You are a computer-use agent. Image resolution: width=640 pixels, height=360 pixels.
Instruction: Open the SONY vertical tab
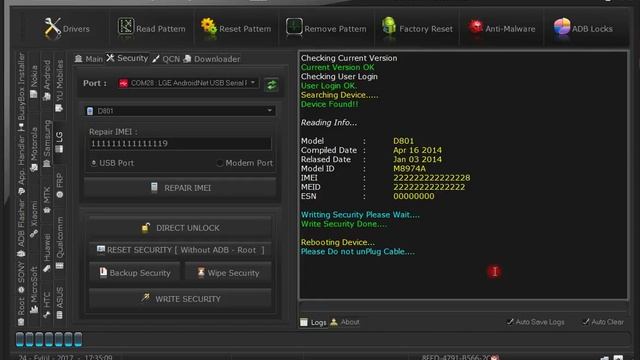21,277
